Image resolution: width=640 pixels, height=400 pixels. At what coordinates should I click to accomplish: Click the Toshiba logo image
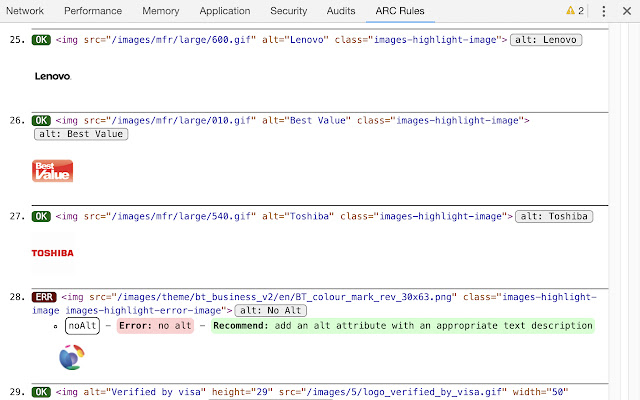[52, 253]
